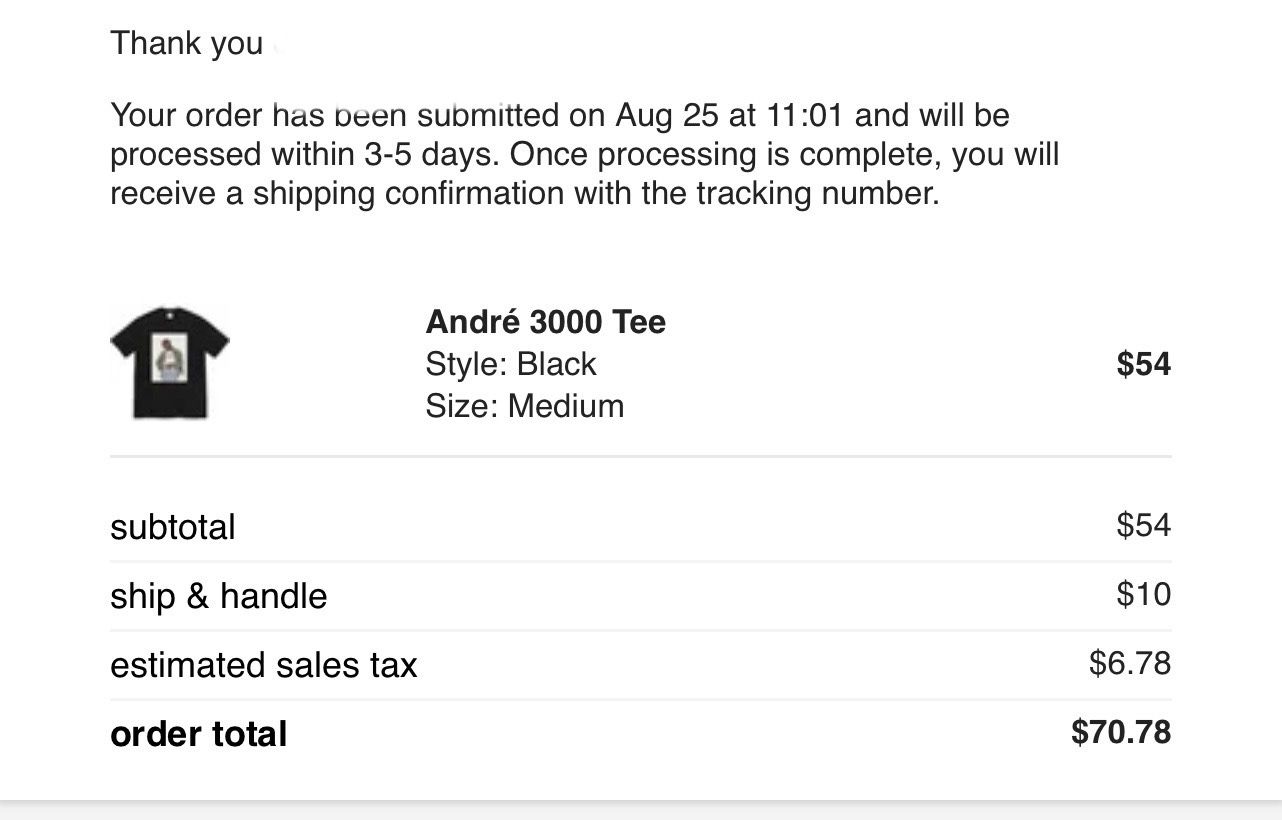Click the black André 3000 tee thumbnail
Image resolution: width=1282 pixels, height=820 pixels.
point(170,362)
